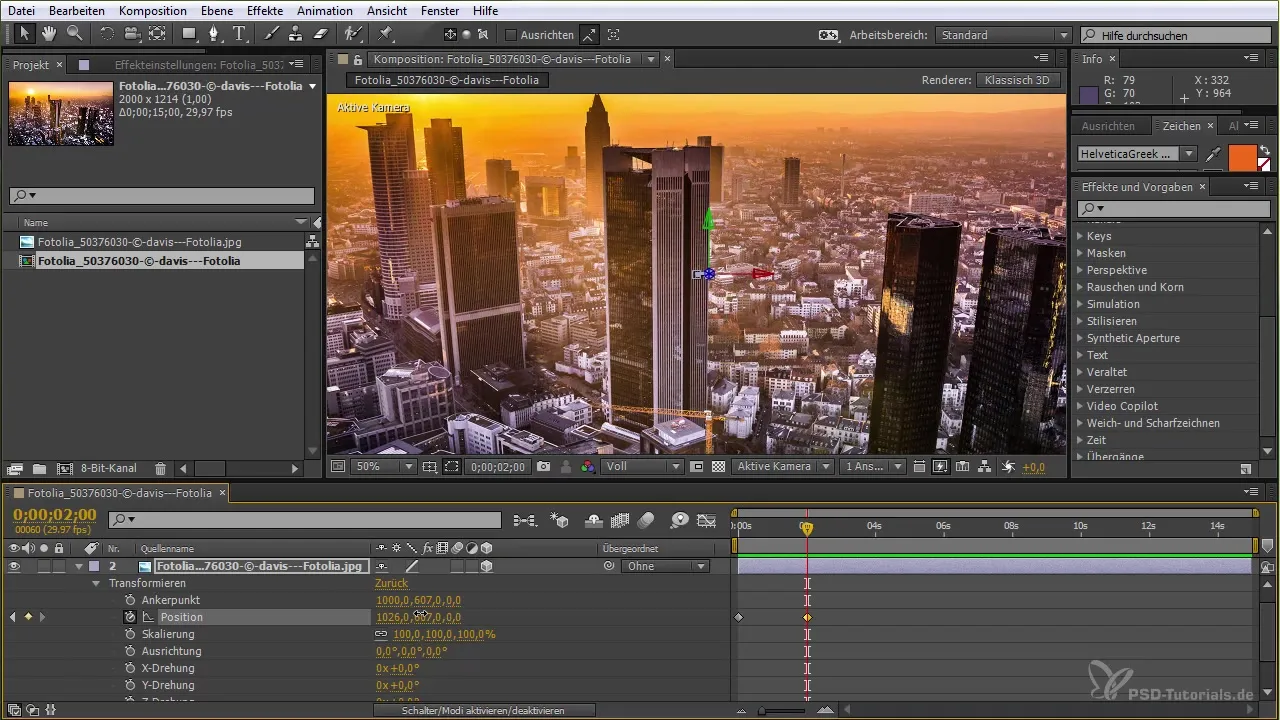Select the Puppet Pin tool
Image resolution: width=1280 pixels, height=720 pixels.
[x=386, y=33]
